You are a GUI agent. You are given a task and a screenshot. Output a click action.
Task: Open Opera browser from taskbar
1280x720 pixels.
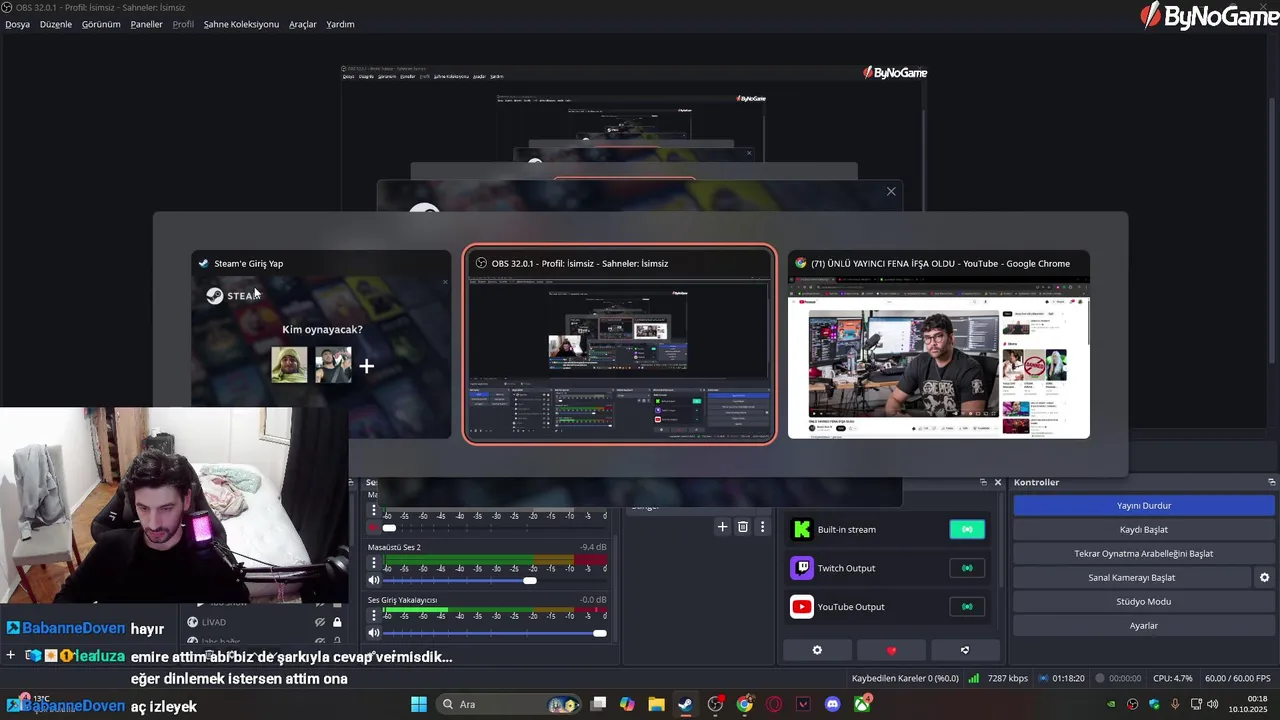coord(774,704)
